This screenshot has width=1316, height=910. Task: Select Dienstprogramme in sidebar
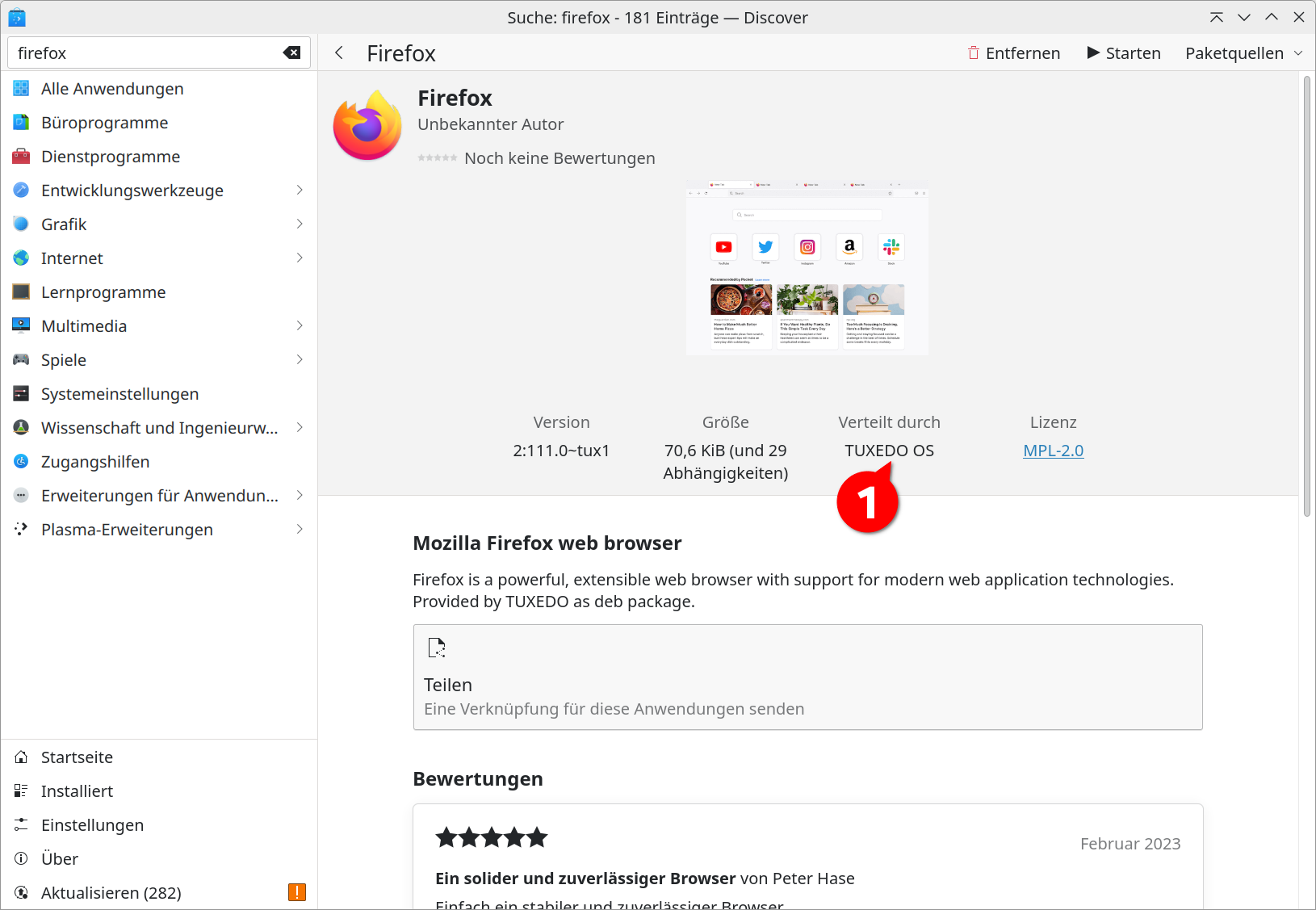click(x=159, y=157)
